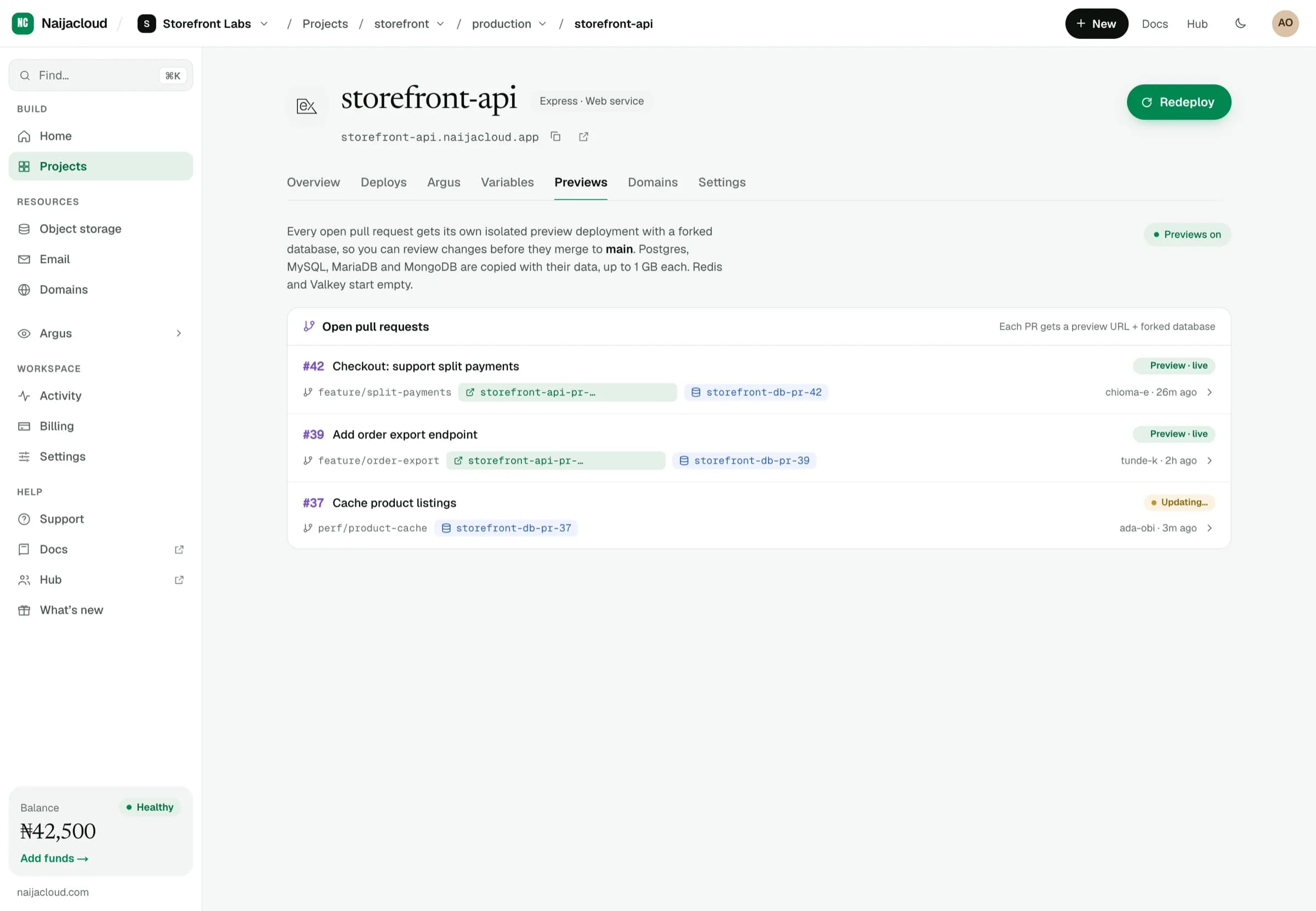Screen dimensions: 1316x911
Task: Click the Redeploy button
Action: [x=1178, y=102]
